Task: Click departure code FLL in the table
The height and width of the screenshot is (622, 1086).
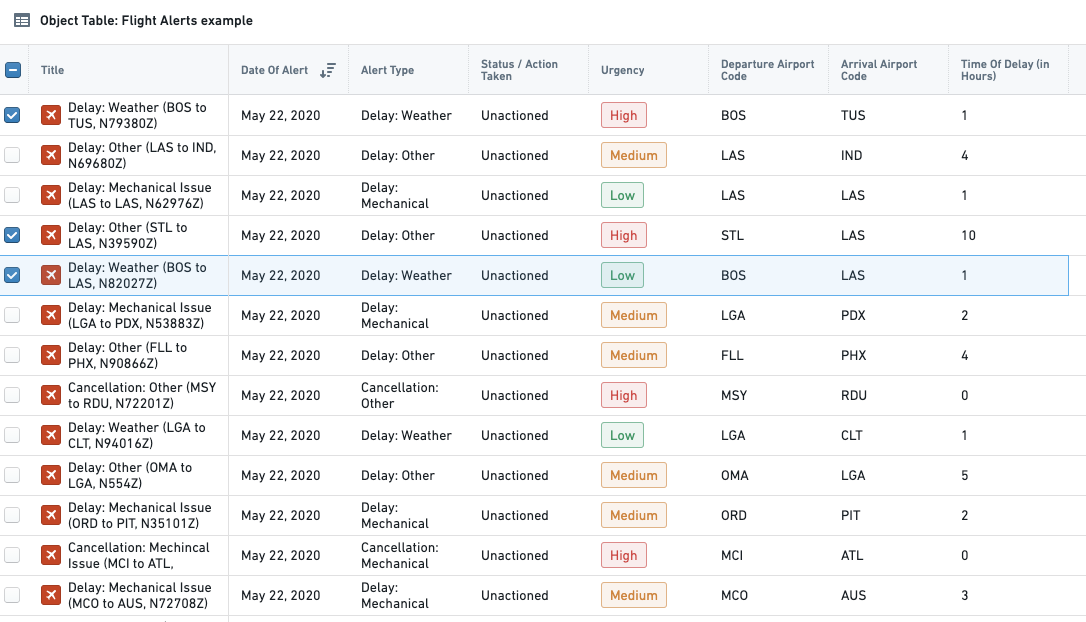Action: coord(732,355)
